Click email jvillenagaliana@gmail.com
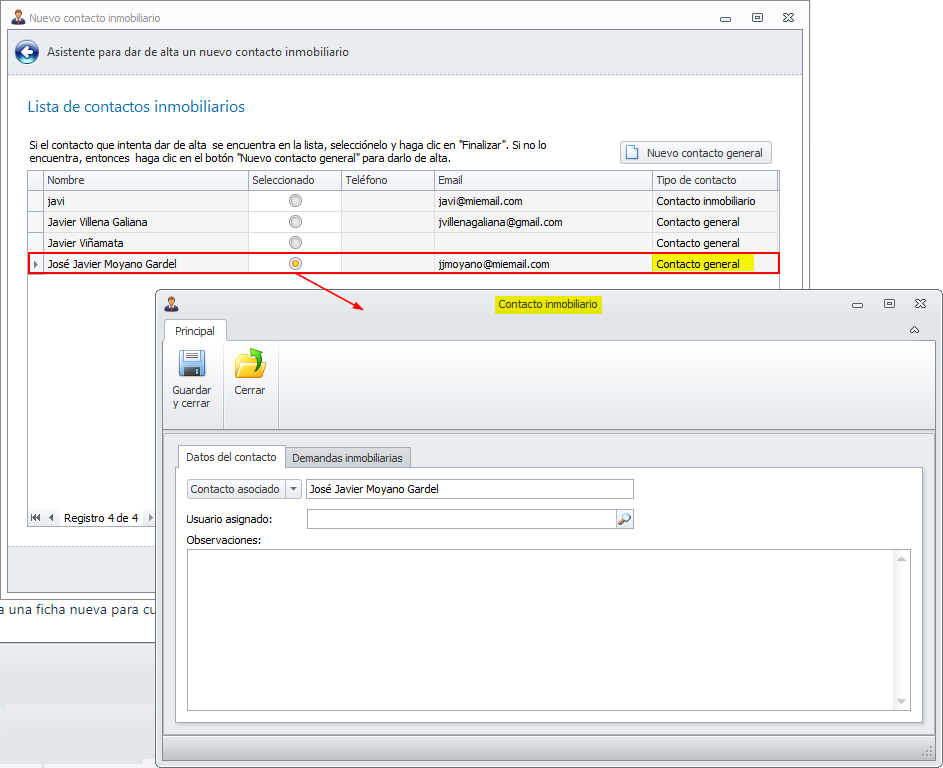This screenshot has height=768, width=943. (x=500, y=222)
